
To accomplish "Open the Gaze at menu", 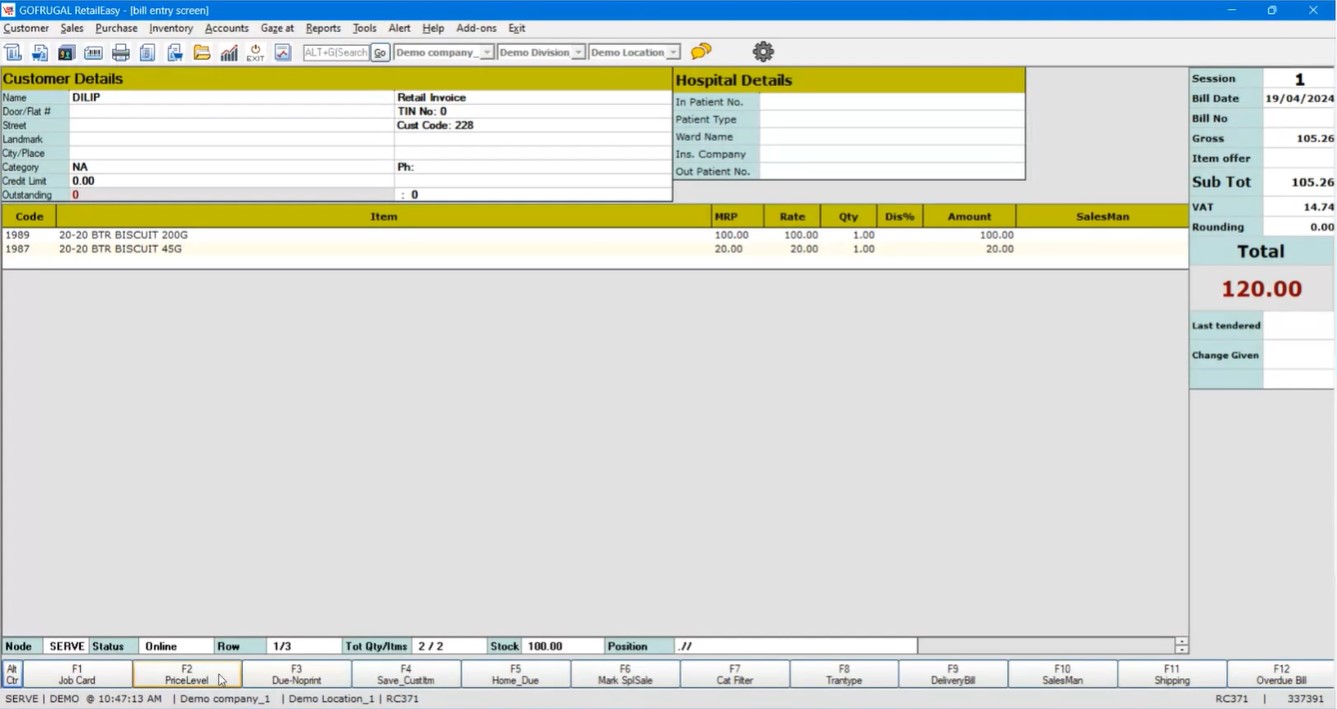I will (x=277, y=28).
